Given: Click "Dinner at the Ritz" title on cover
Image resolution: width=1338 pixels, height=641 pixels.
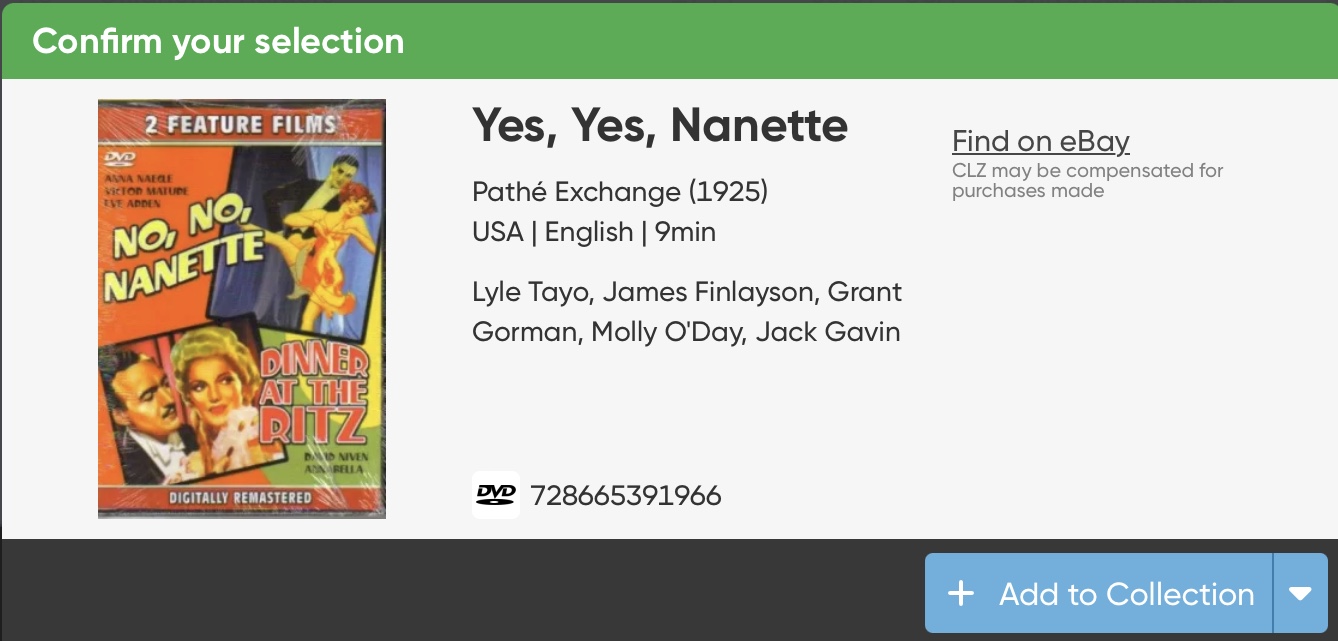Looking at the screenshot, I should coord(316,396).
